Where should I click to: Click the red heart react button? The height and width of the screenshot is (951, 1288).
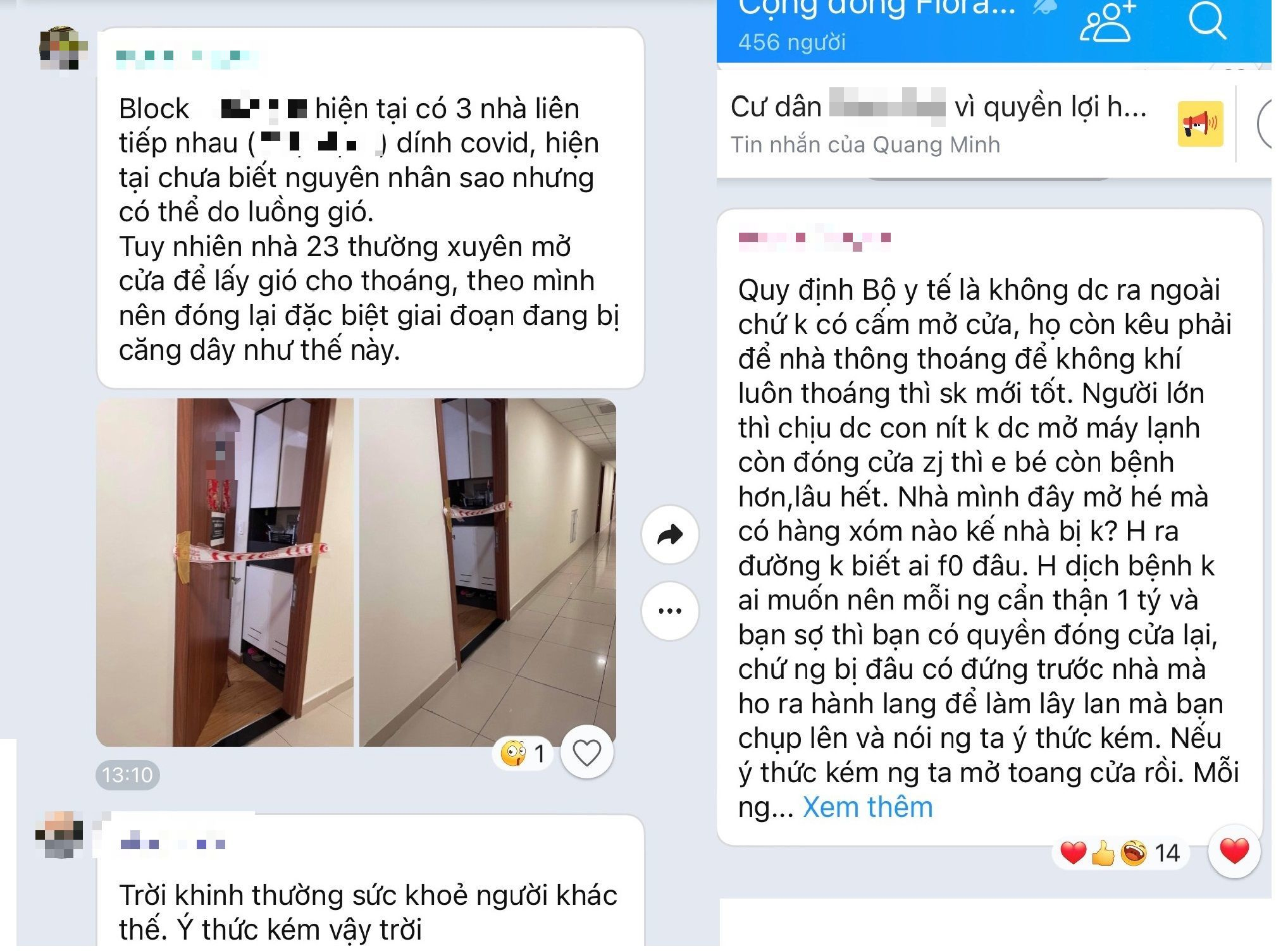tap(1234, 852)
